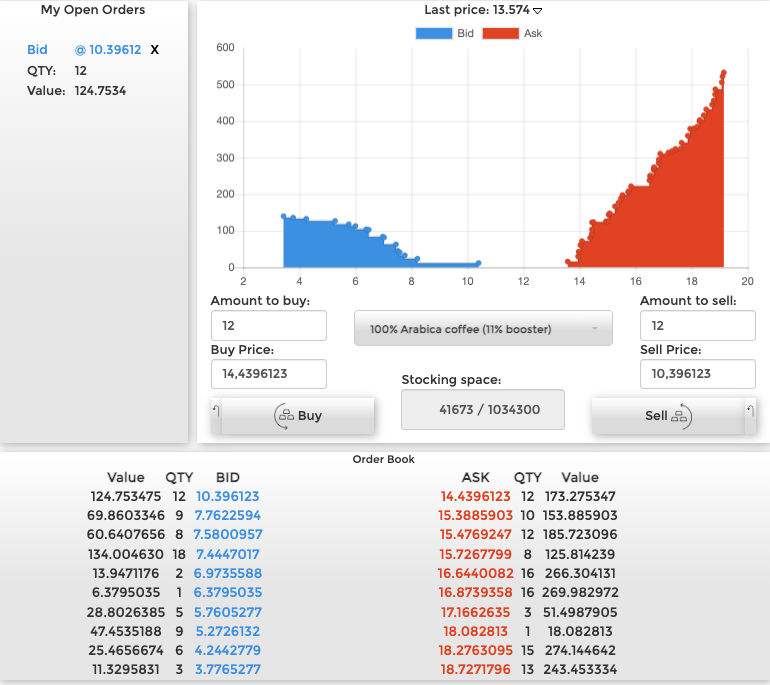The width and height of the screenshot is (770, 685).
Task: Toggle the Bid legend swatch in chart
Action: (434, 33)
